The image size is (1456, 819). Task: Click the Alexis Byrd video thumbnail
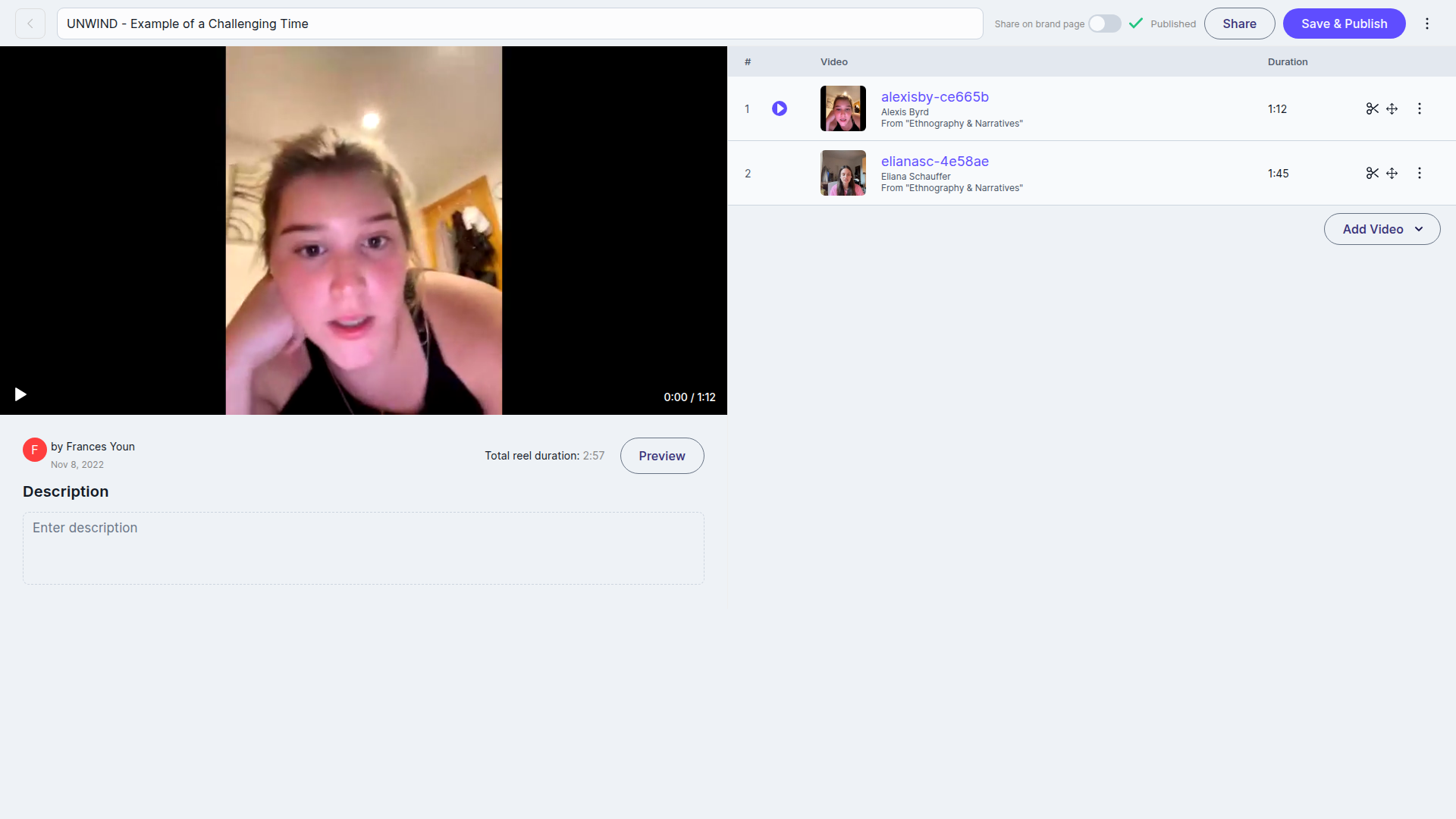pyautogui.click(x=843, y=108)
